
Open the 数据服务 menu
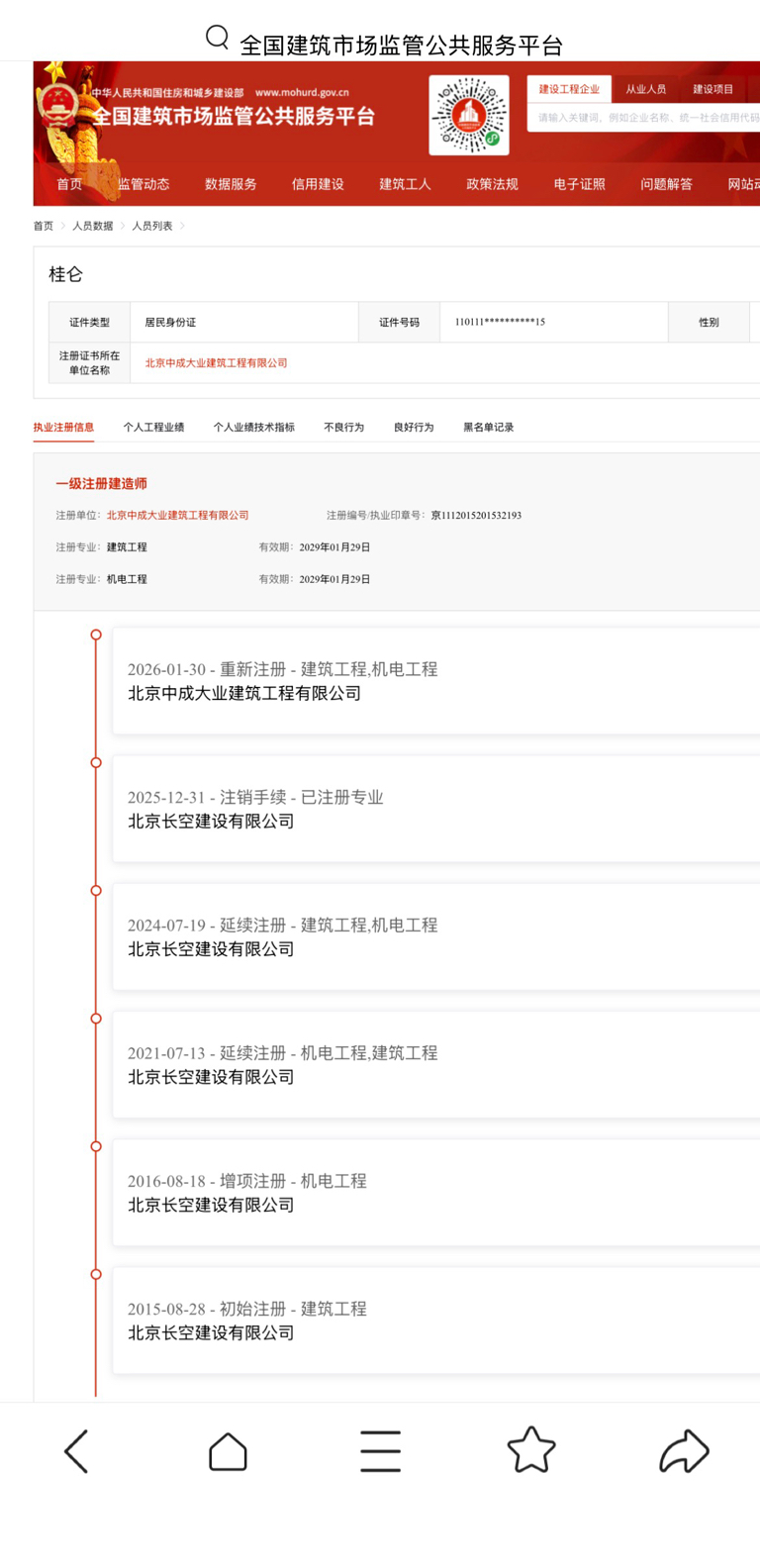pos(231,184)
